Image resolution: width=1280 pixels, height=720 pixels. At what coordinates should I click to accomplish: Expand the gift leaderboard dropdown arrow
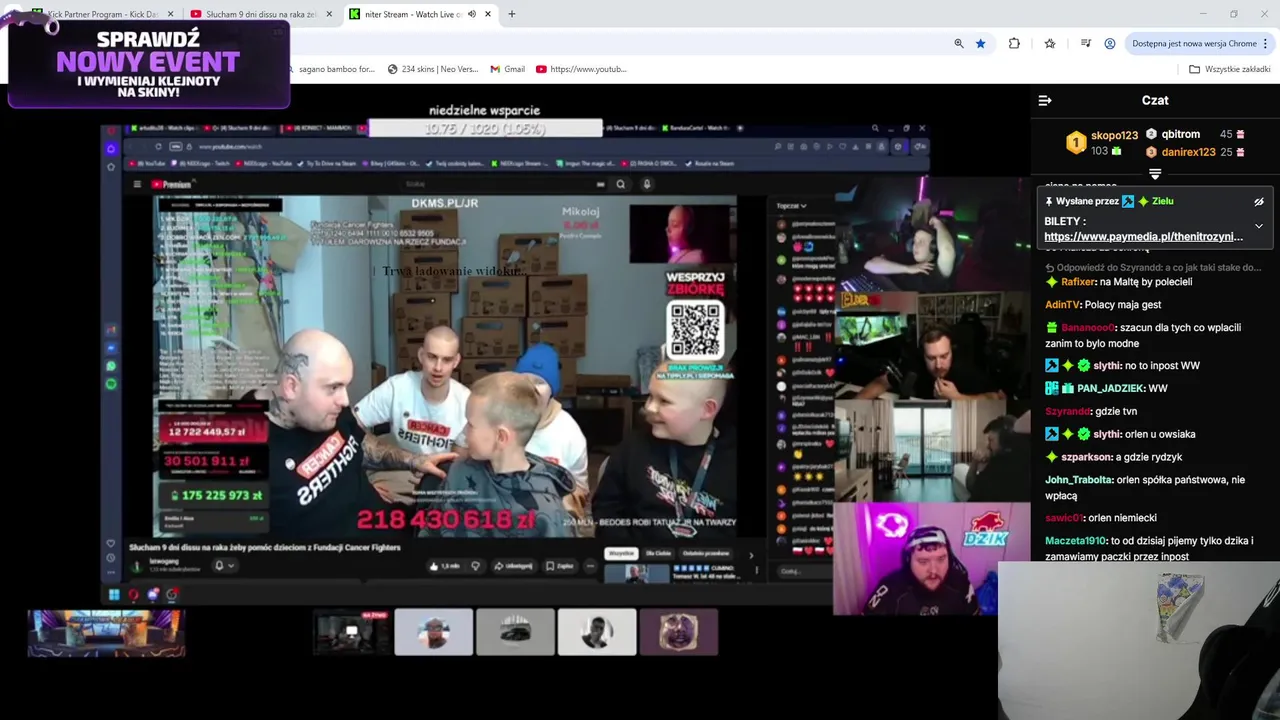(1155, 174)
